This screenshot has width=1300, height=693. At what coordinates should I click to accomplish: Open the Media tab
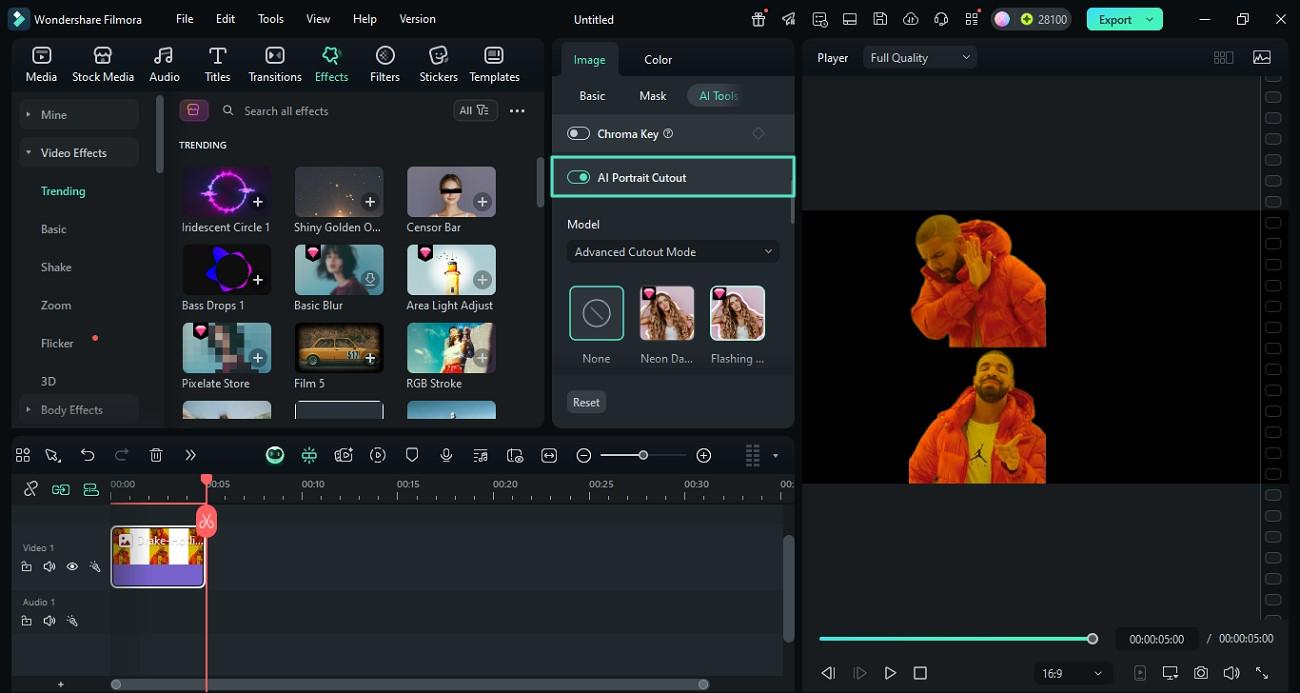point(41,64)
